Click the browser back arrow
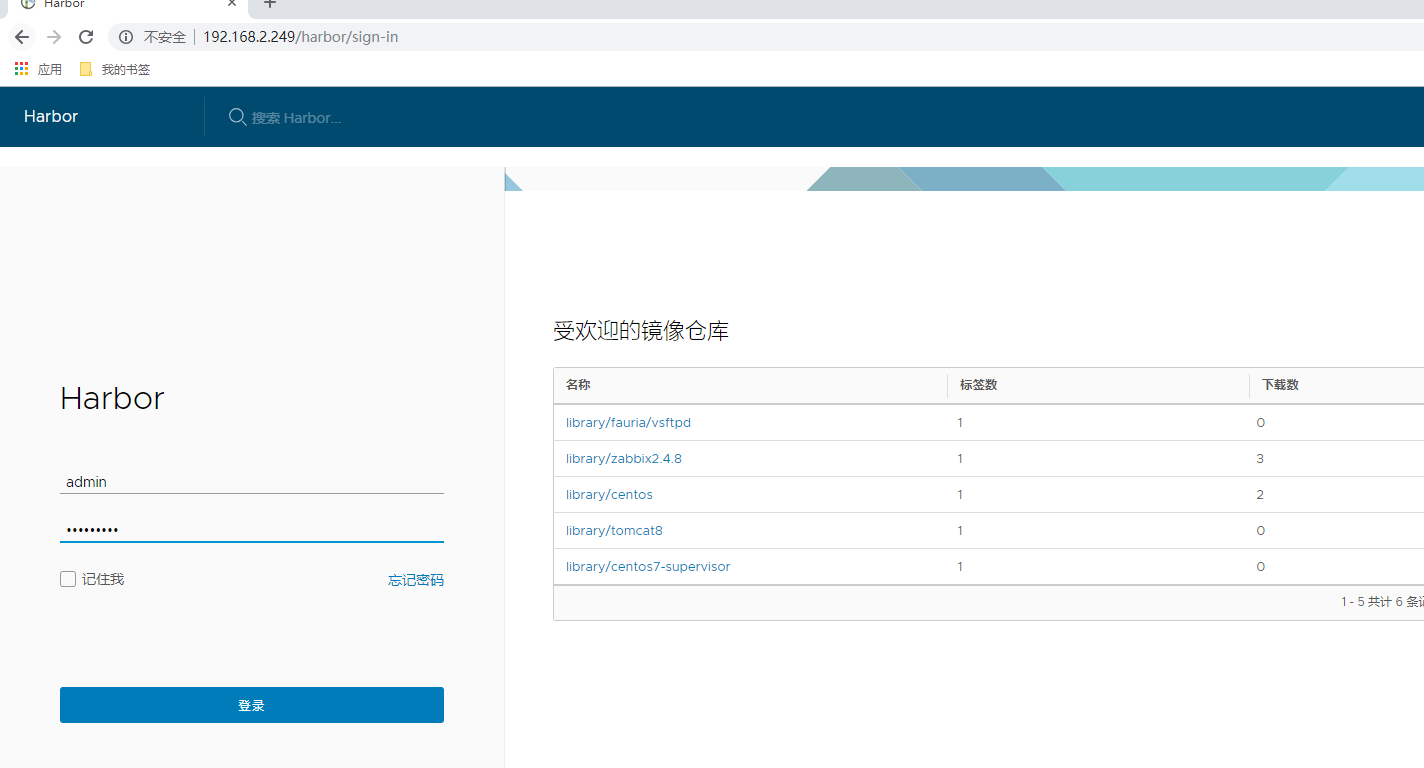Viewport: 1424px width, 768px height. click(22, 37)
